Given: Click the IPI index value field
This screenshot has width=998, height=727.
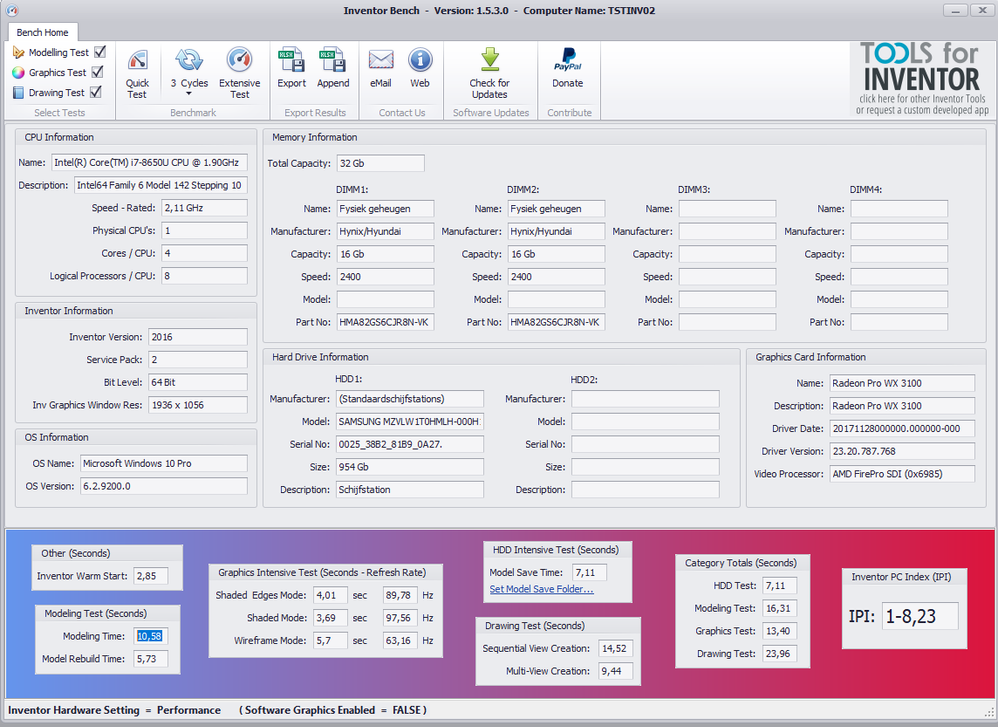Looking at the screenshot, I should [x=920, y=616].
